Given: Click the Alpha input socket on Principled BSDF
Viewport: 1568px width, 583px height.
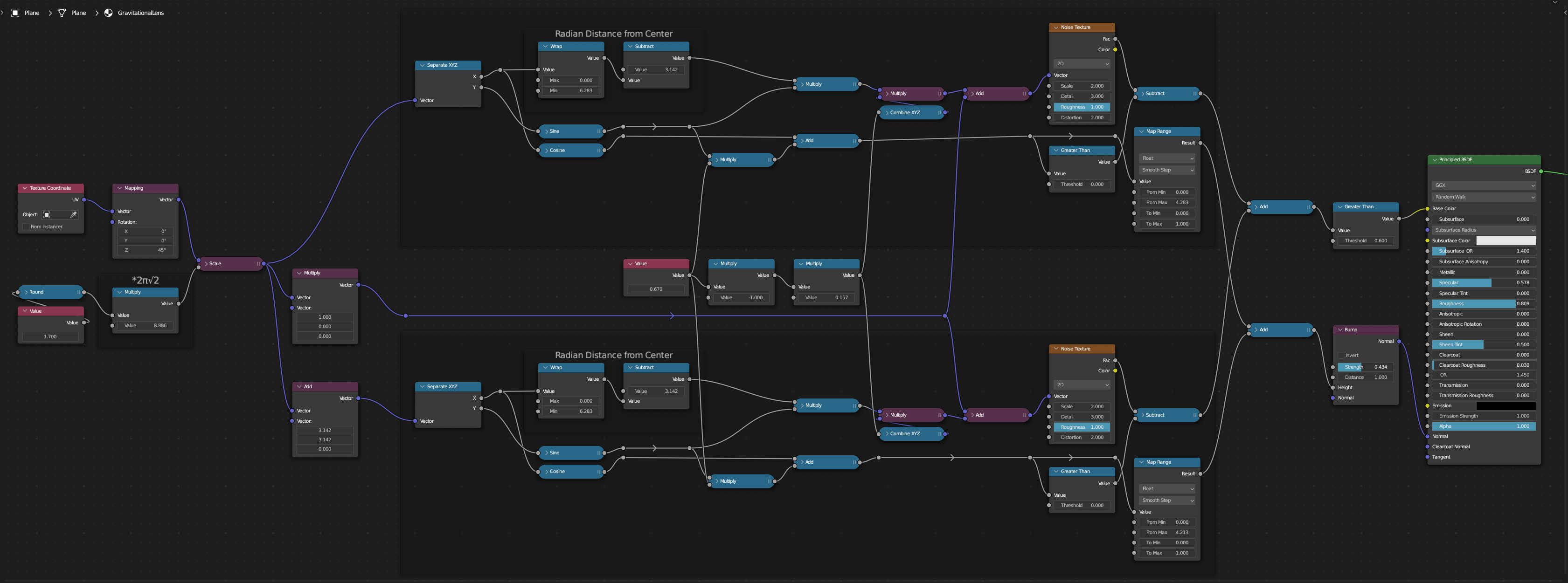Looking at the screenshot, I should [1428, 426].
